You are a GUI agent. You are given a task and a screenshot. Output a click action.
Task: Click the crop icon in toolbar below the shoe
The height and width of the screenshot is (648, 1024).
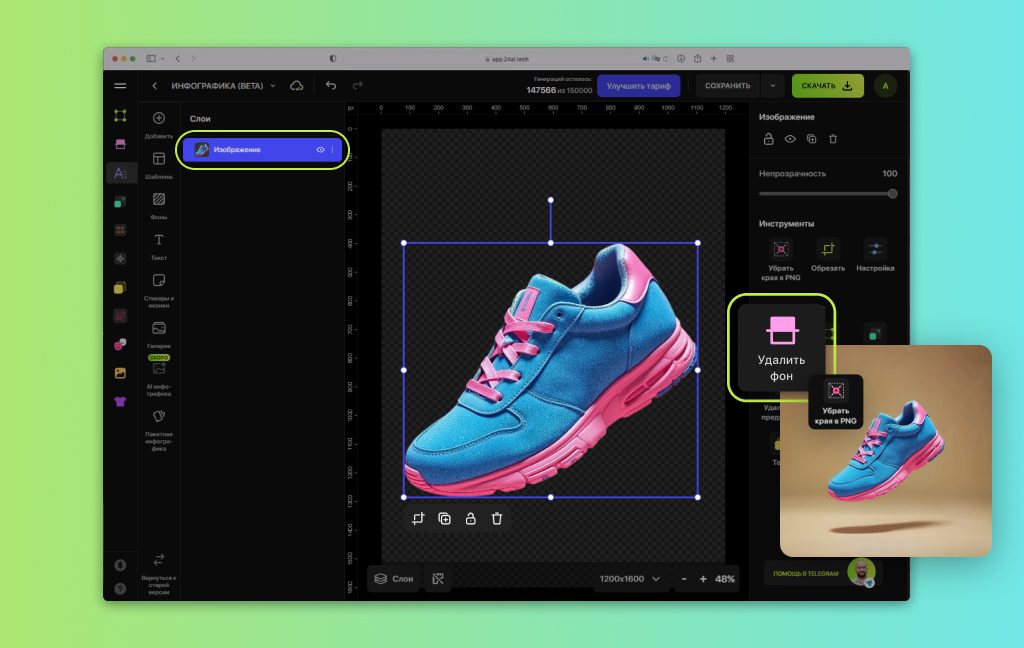418,519
